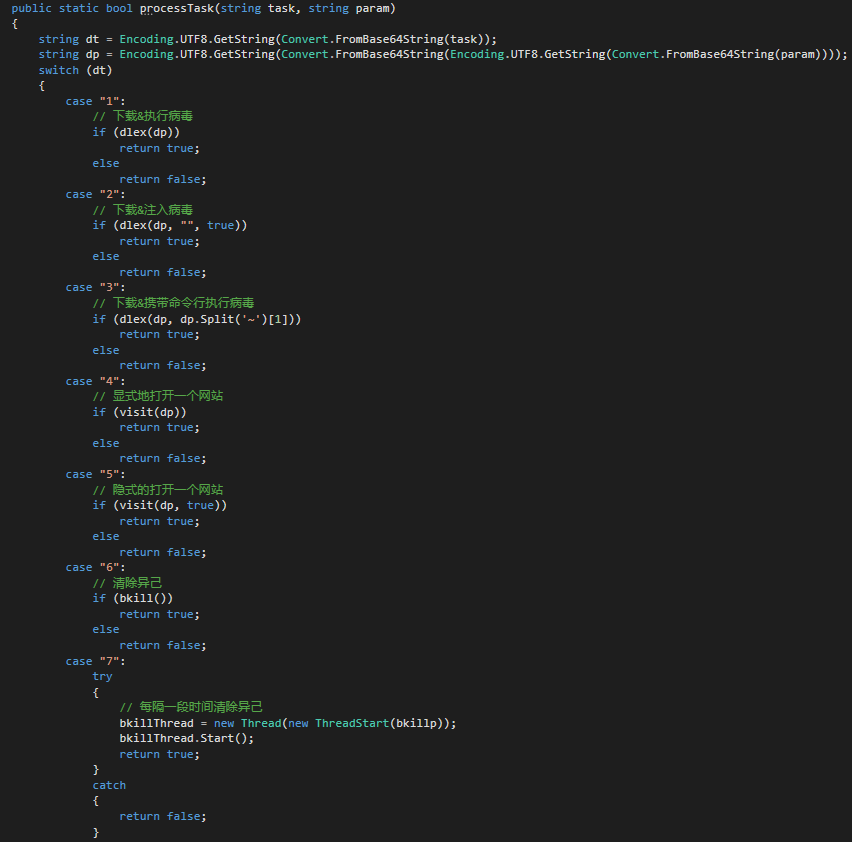Image resolution: width=852 pixels, height=842 pixels.
Task: Click the comment '// 清除异己' under case "6"
Action: click(128, 583)
